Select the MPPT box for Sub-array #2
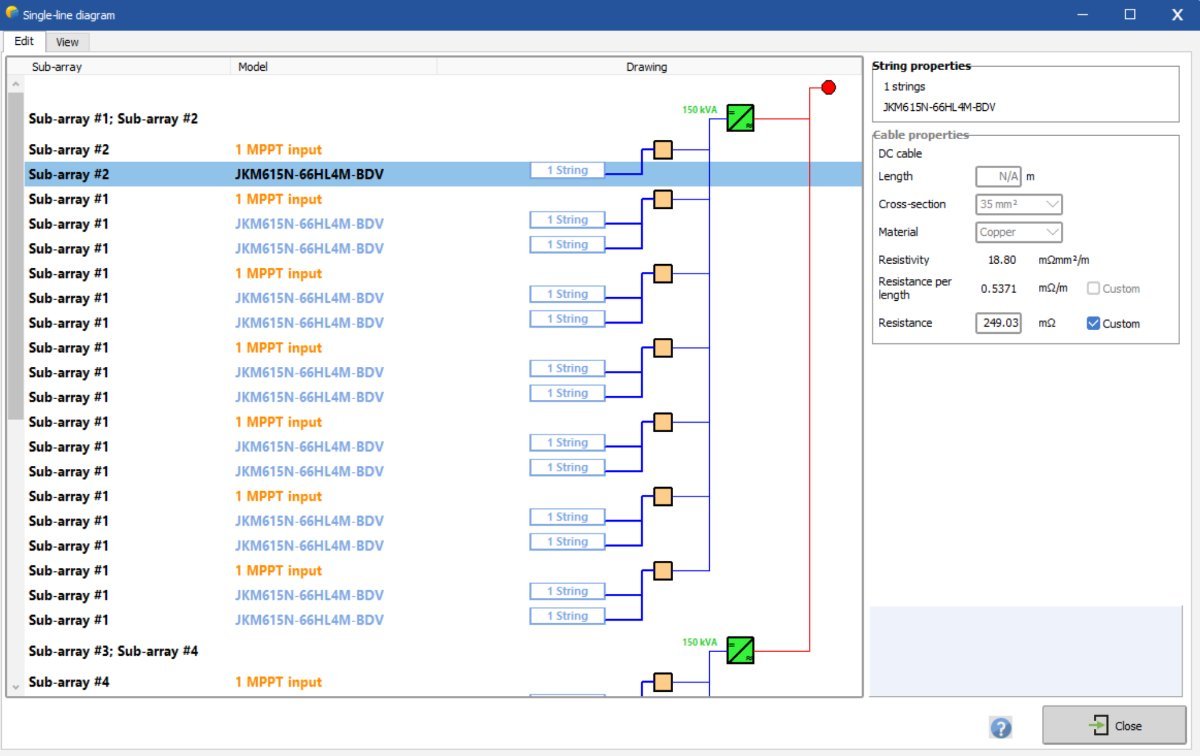1200x756 pixels. (x=662, y=150)
